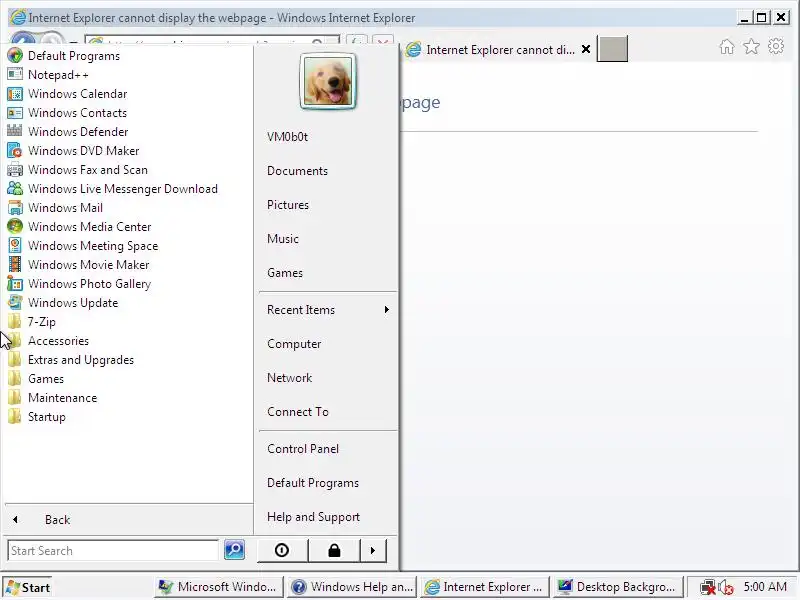Image resolution: width=800 pixels, height=600 pixels.
Task: Click the Internet Explorer Home icon
Action: click(x=727, y=46)
